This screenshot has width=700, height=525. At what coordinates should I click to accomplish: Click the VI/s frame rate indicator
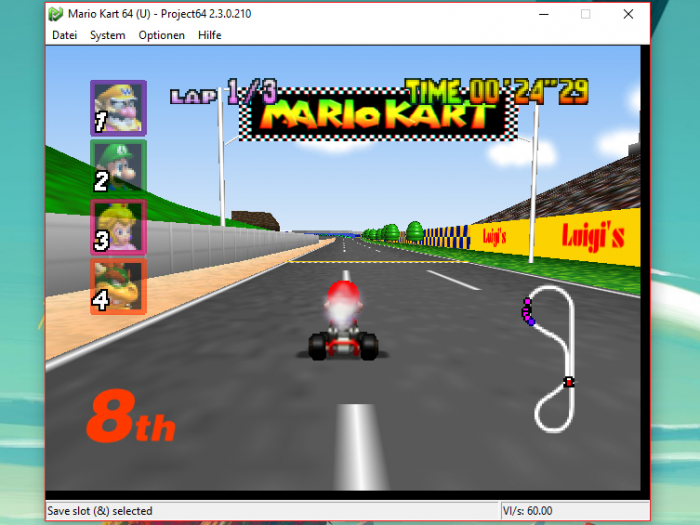(527, 511)
